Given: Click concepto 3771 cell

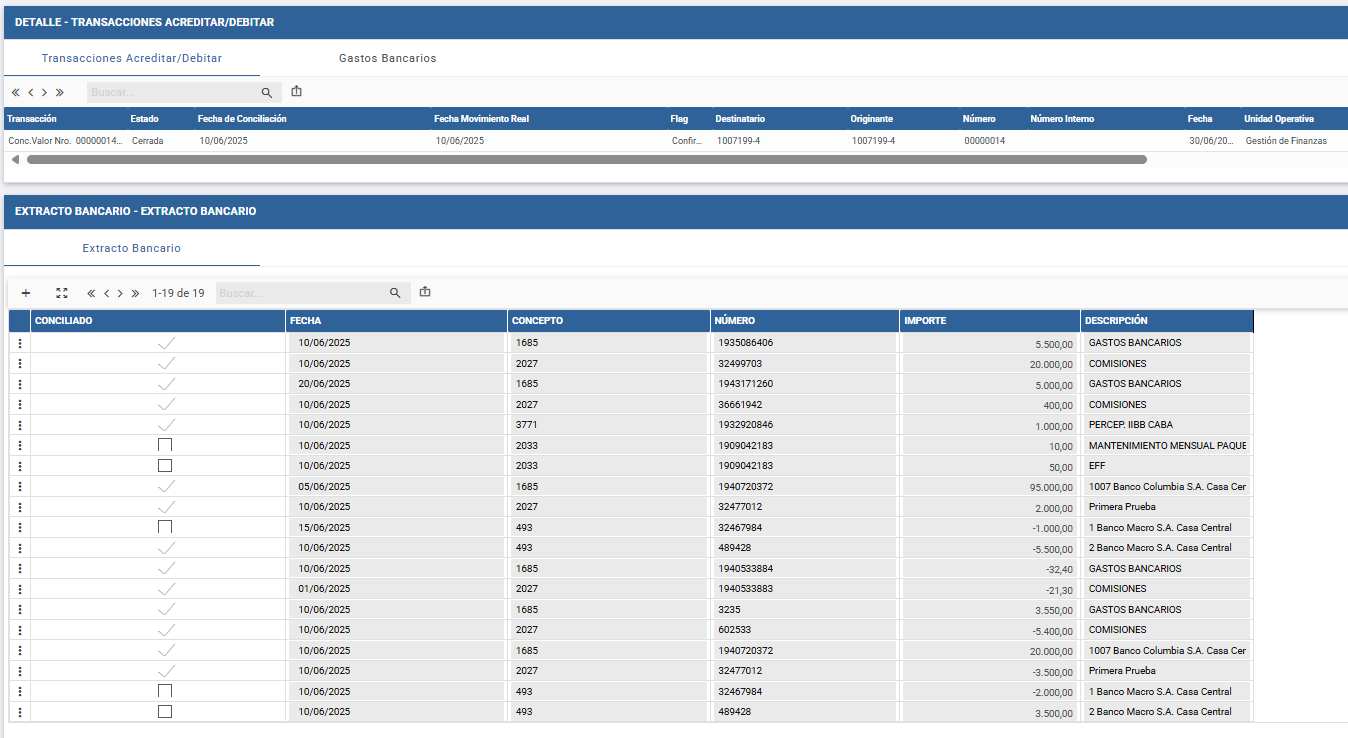Looking at the screenshot, I should (609, 425).
